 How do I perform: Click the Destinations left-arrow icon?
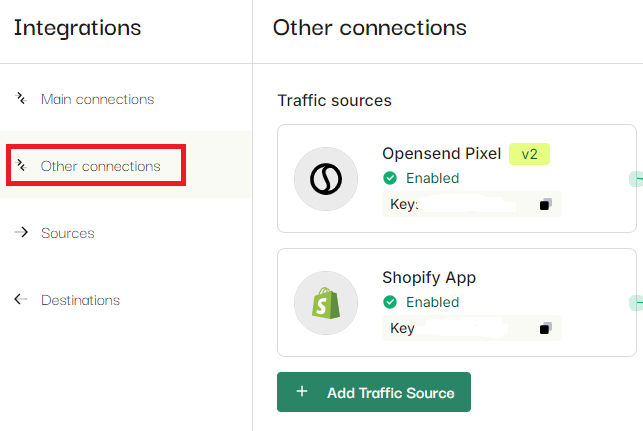coord(21,299)
